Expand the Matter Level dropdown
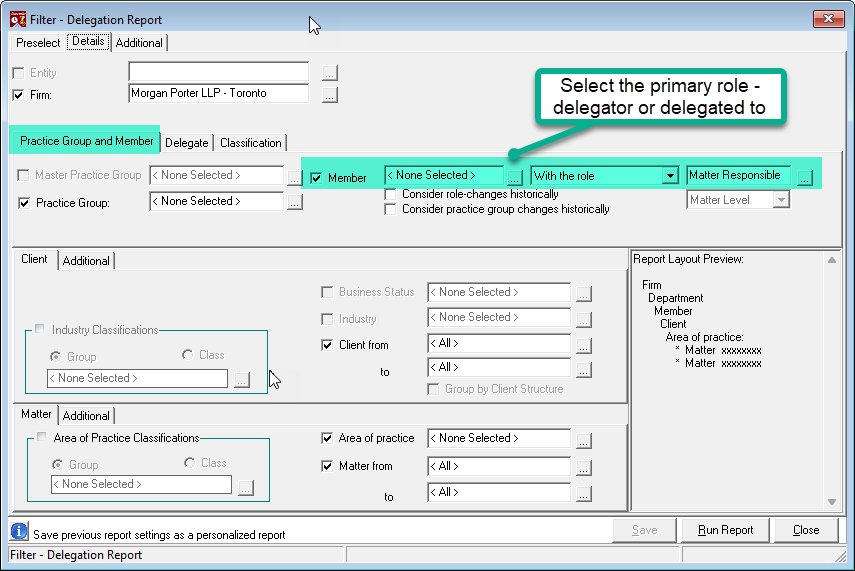Viewport: 855px width, 571px height. click(781, 200)
